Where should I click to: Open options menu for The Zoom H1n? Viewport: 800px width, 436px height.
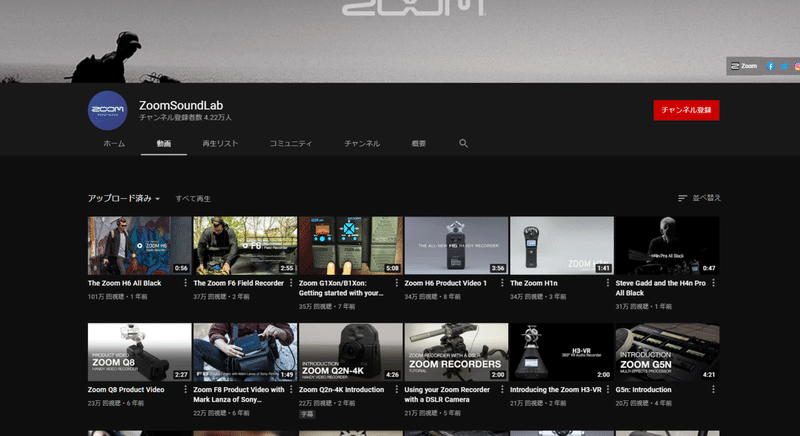click(608, 283)
